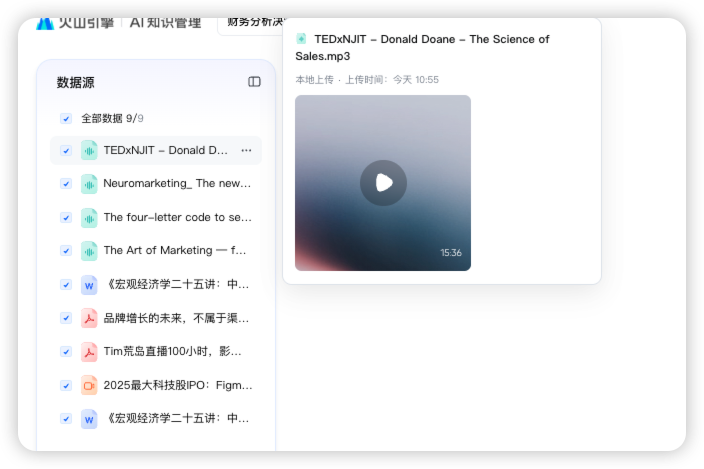Click the AI知识管理 header title

point(165,22)
